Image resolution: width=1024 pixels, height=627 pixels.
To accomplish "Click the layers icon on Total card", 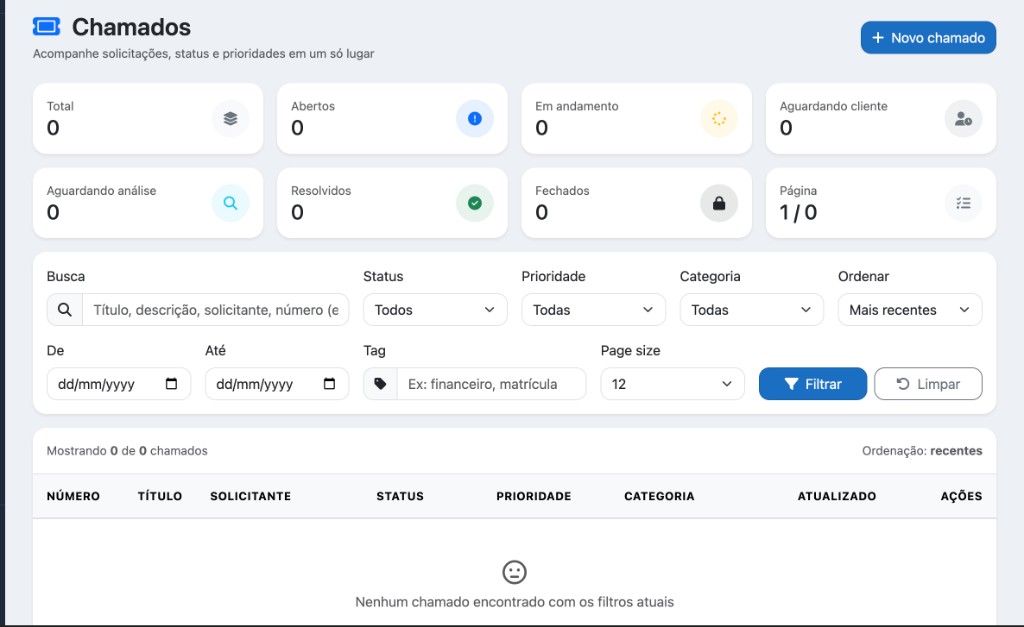I will tap(231, 118).
